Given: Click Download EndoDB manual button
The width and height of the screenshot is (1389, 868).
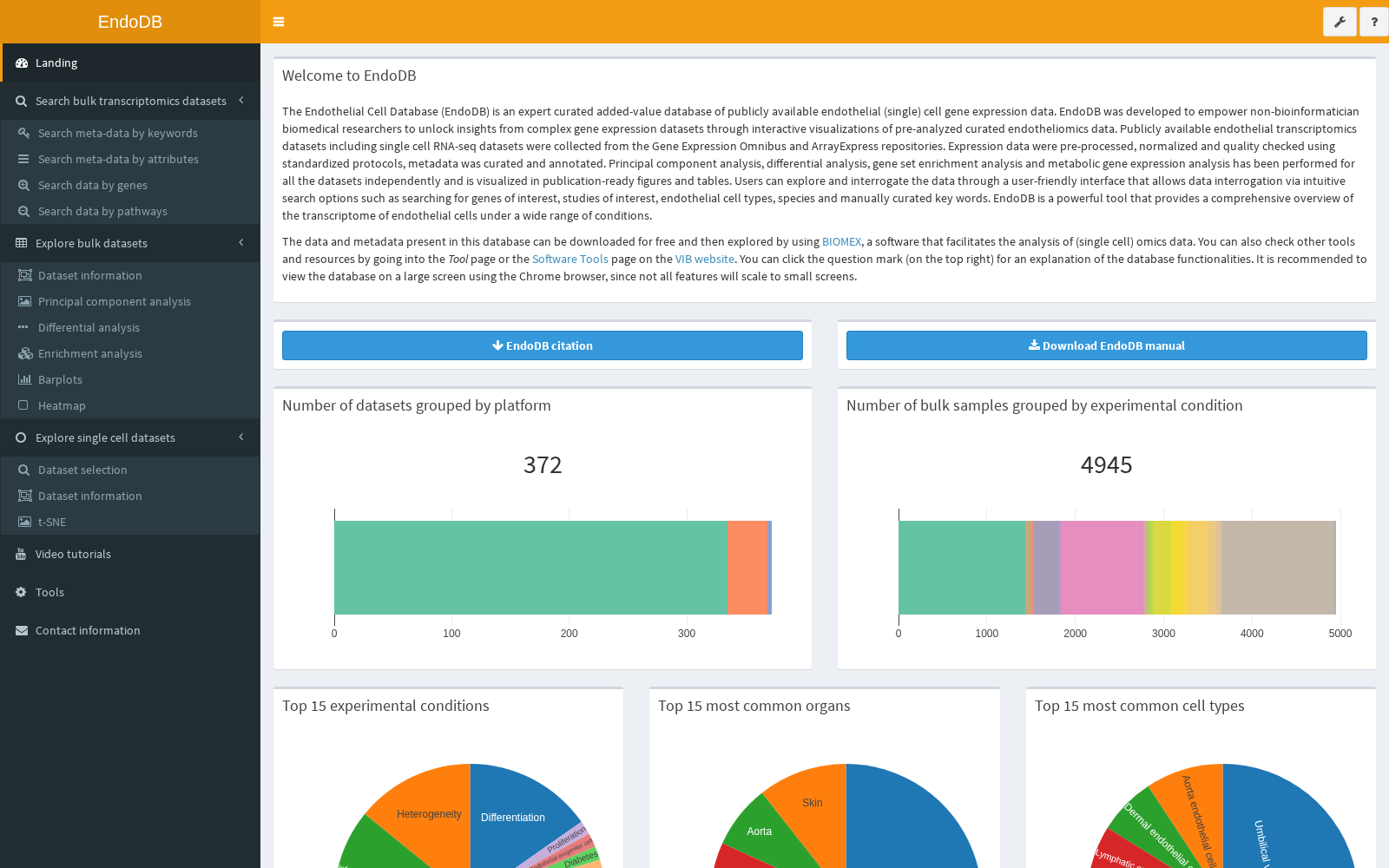Looking at the screenshot, I should click(x=1107, y=345).
